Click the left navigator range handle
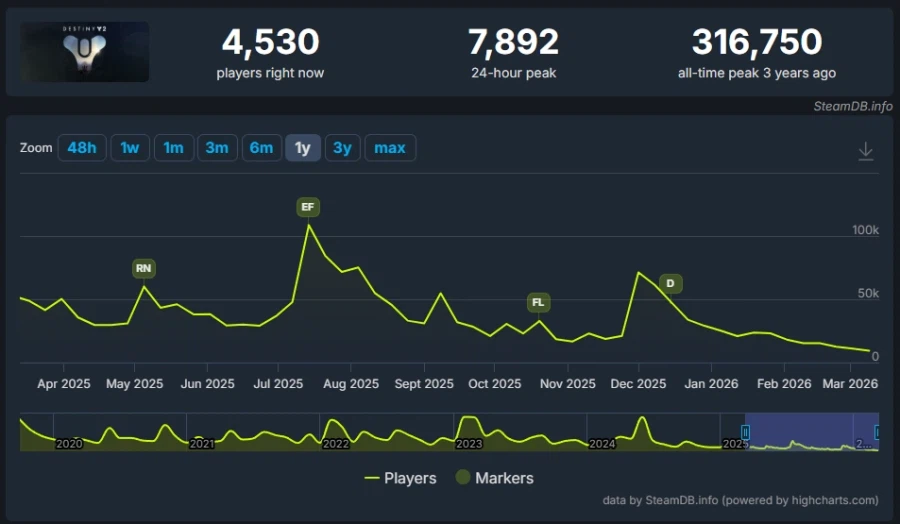Screen dimensions: 900x524 point(745,432)
